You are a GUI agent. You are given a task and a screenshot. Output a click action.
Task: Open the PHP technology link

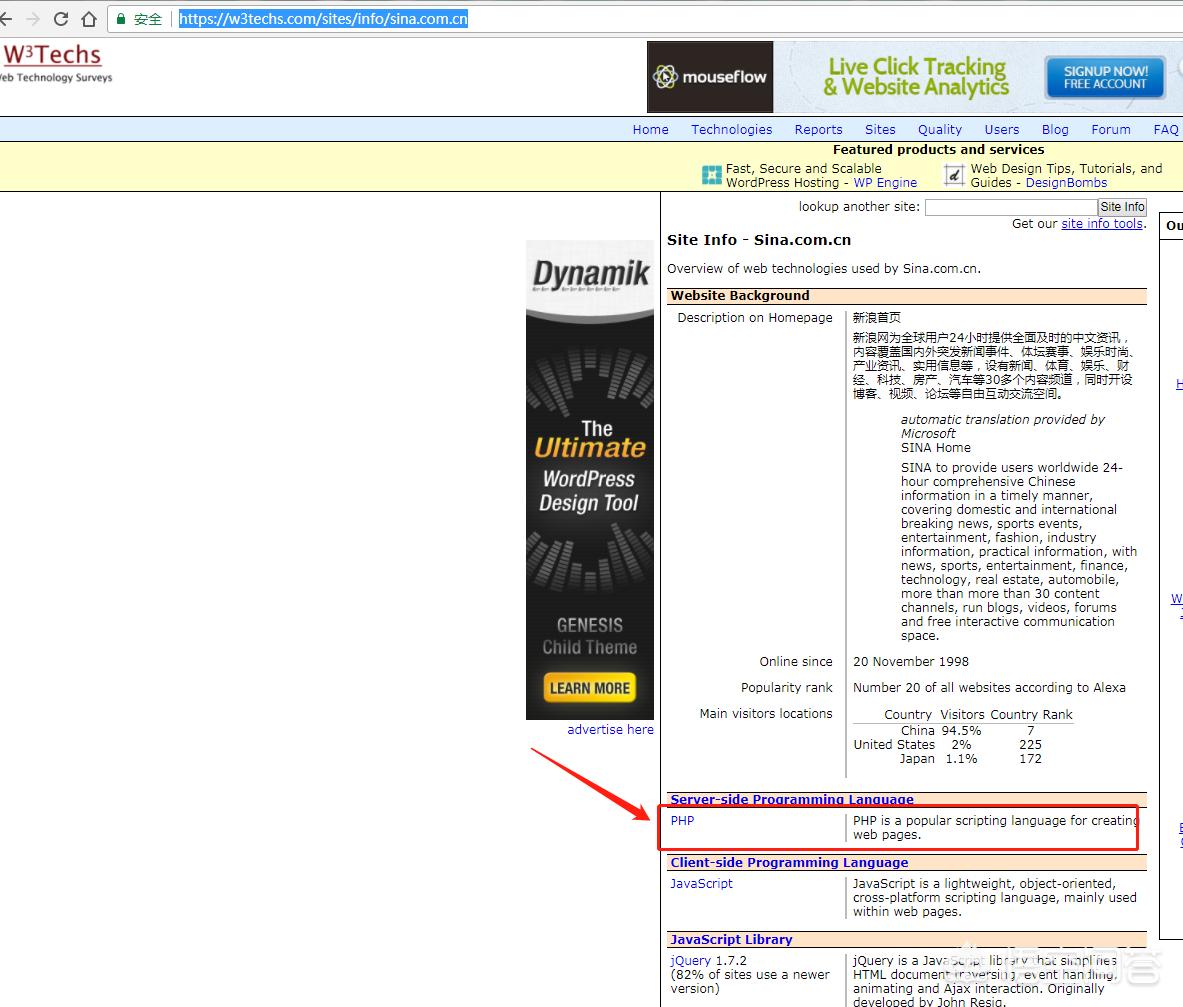[682, 821]
